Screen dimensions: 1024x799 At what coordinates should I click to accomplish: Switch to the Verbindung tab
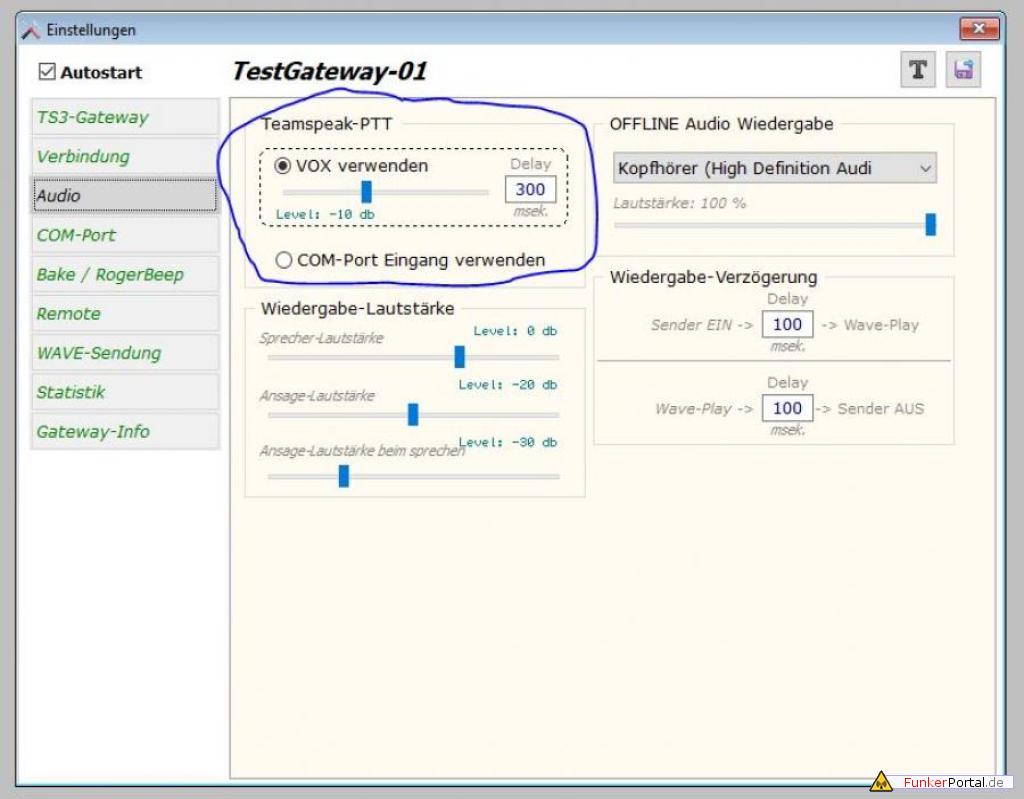(124, 156)
